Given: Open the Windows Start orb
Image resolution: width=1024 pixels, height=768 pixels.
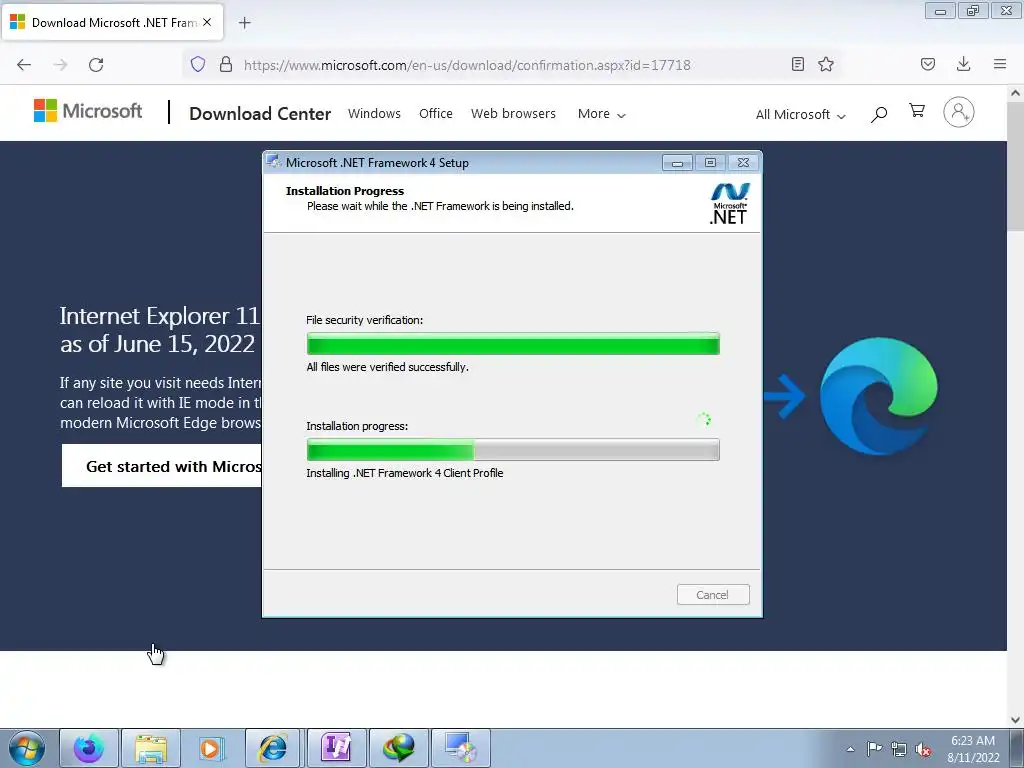Looking at the screenshot, I should 27,748.
